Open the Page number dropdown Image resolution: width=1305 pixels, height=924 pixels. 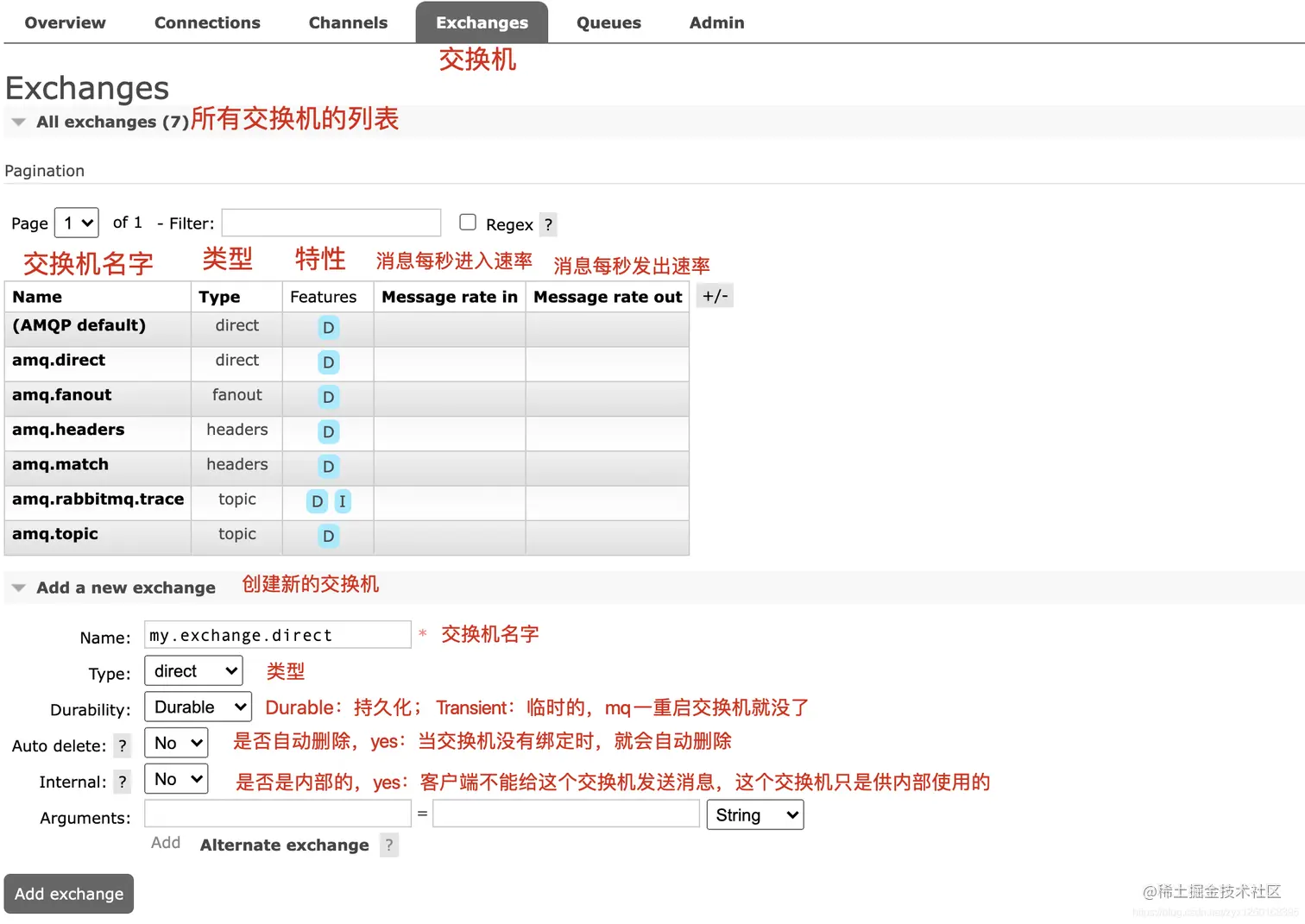pyautogui.click(x=77, y=223)
